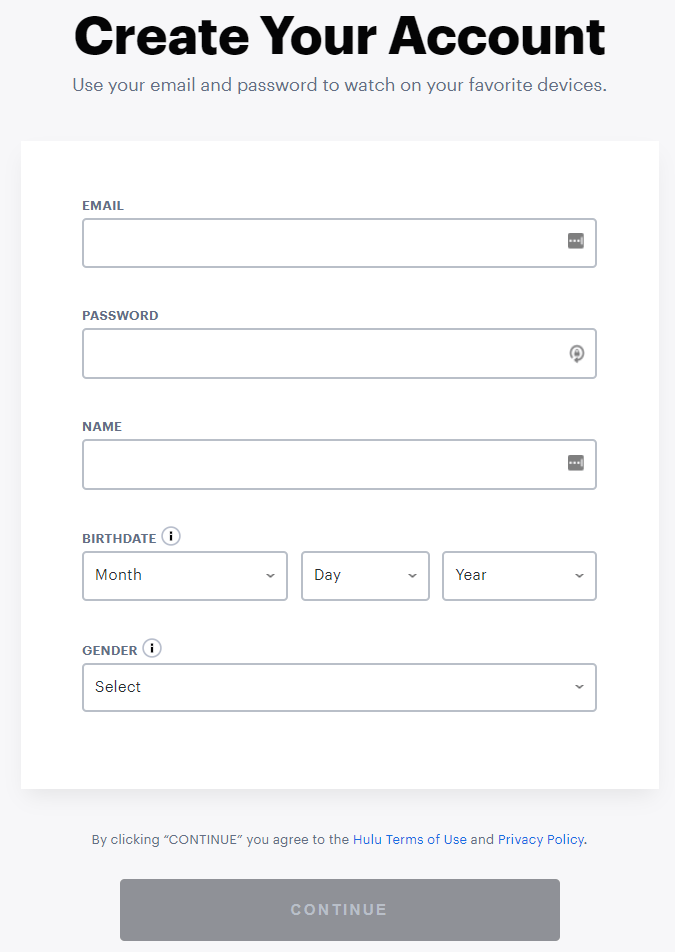This screenshot has height=952, width=675.
Task: Focus the Email input field
Action: coord(339,243)
